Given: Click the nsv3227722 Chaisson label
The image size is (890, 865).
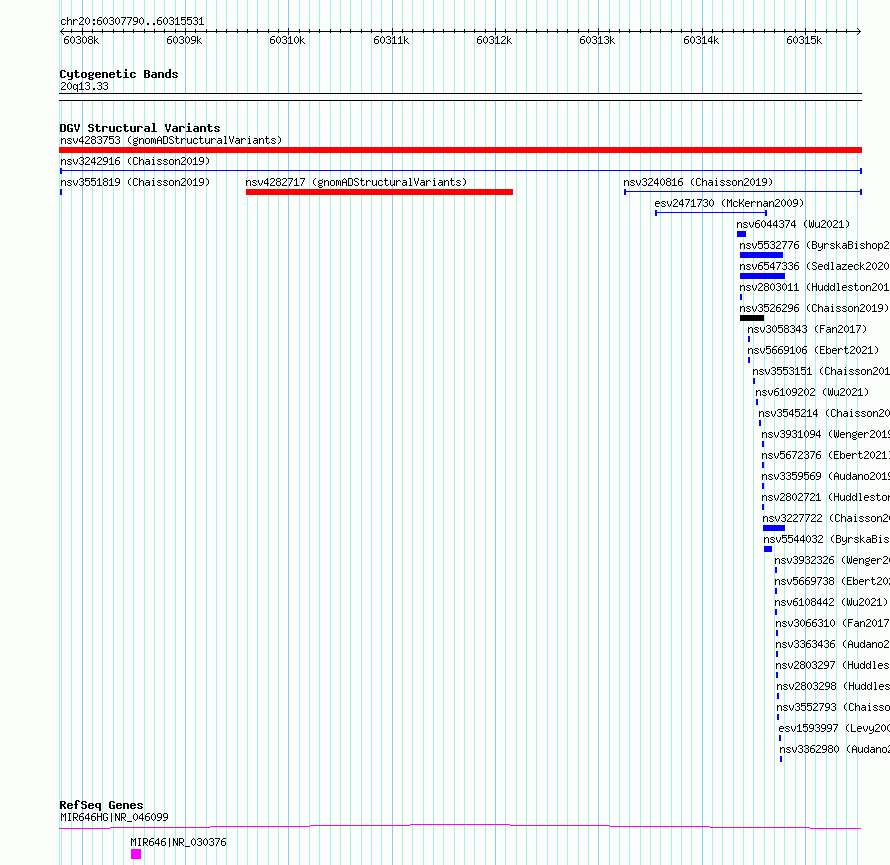Looking at the screenshot, I should tap(826, 518).
